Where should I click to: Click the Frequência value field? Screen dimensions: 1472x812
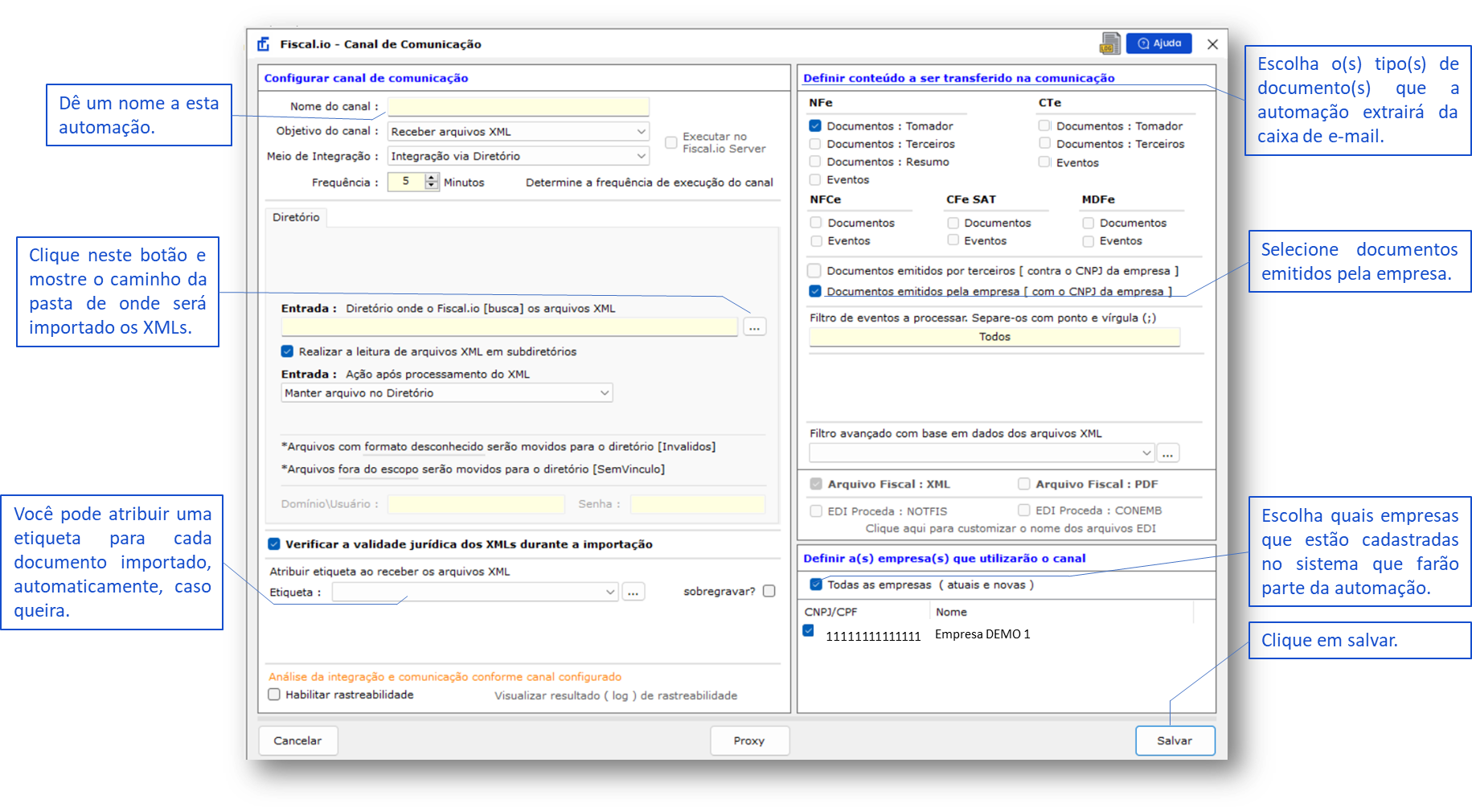406,182
